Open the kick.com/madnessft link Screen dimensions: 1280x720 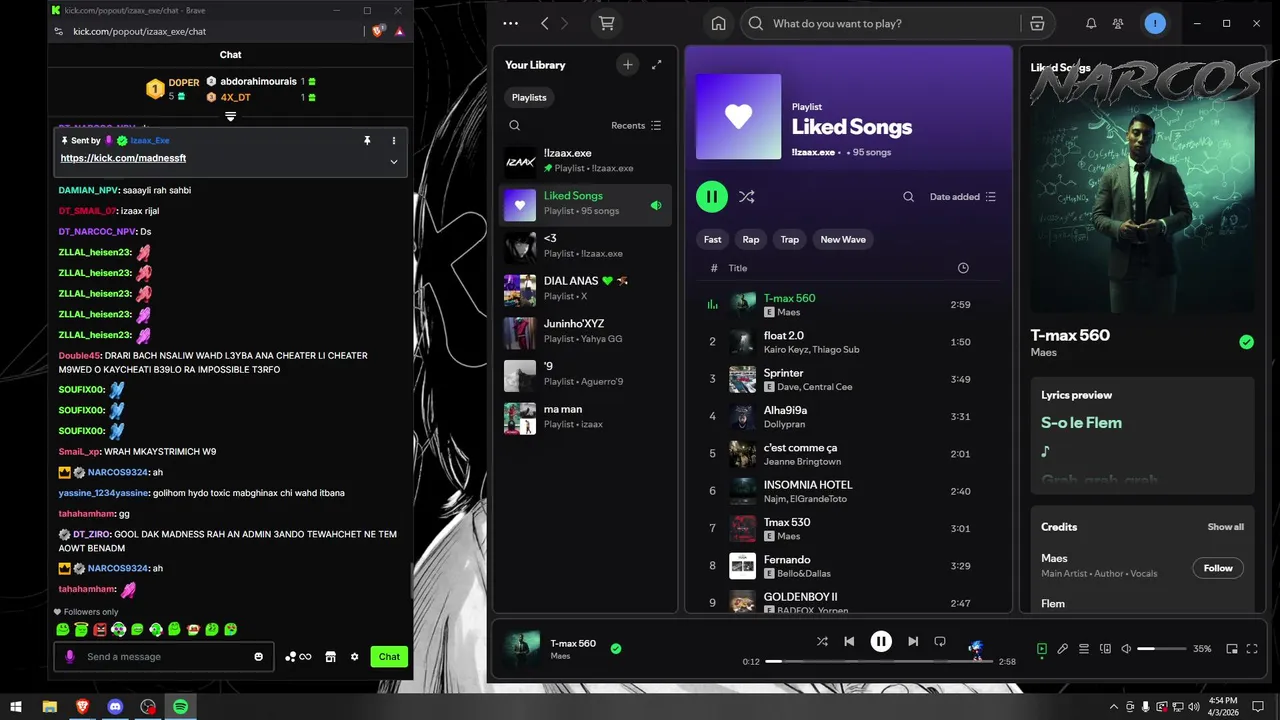[x=123, y=158]
